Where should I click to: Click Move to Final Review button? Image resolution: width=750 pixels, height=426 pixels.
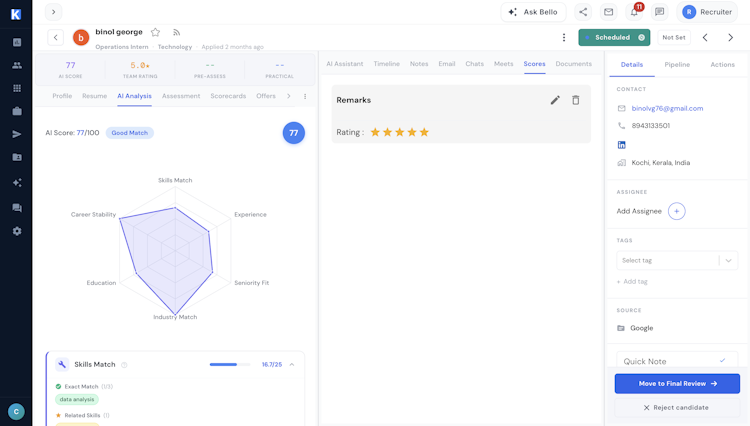(677, 383)
